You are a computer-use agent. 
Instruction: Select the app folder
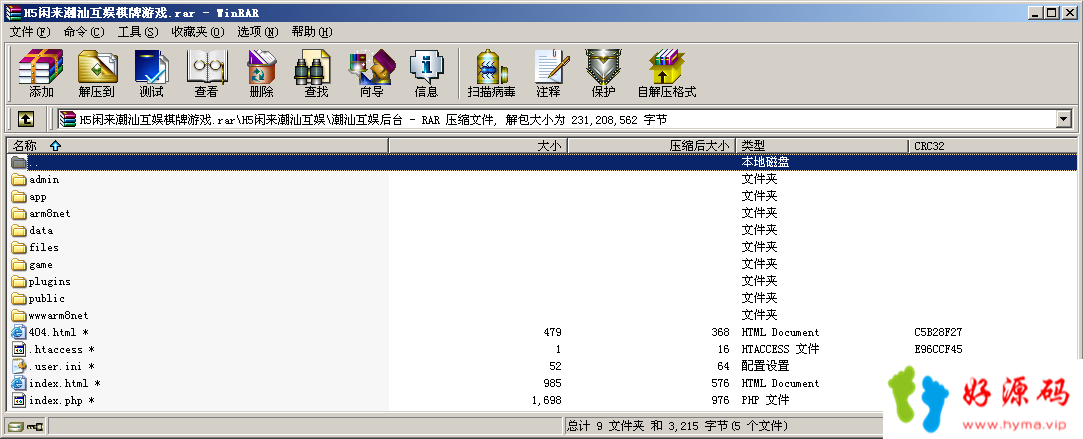click(37, 197)
